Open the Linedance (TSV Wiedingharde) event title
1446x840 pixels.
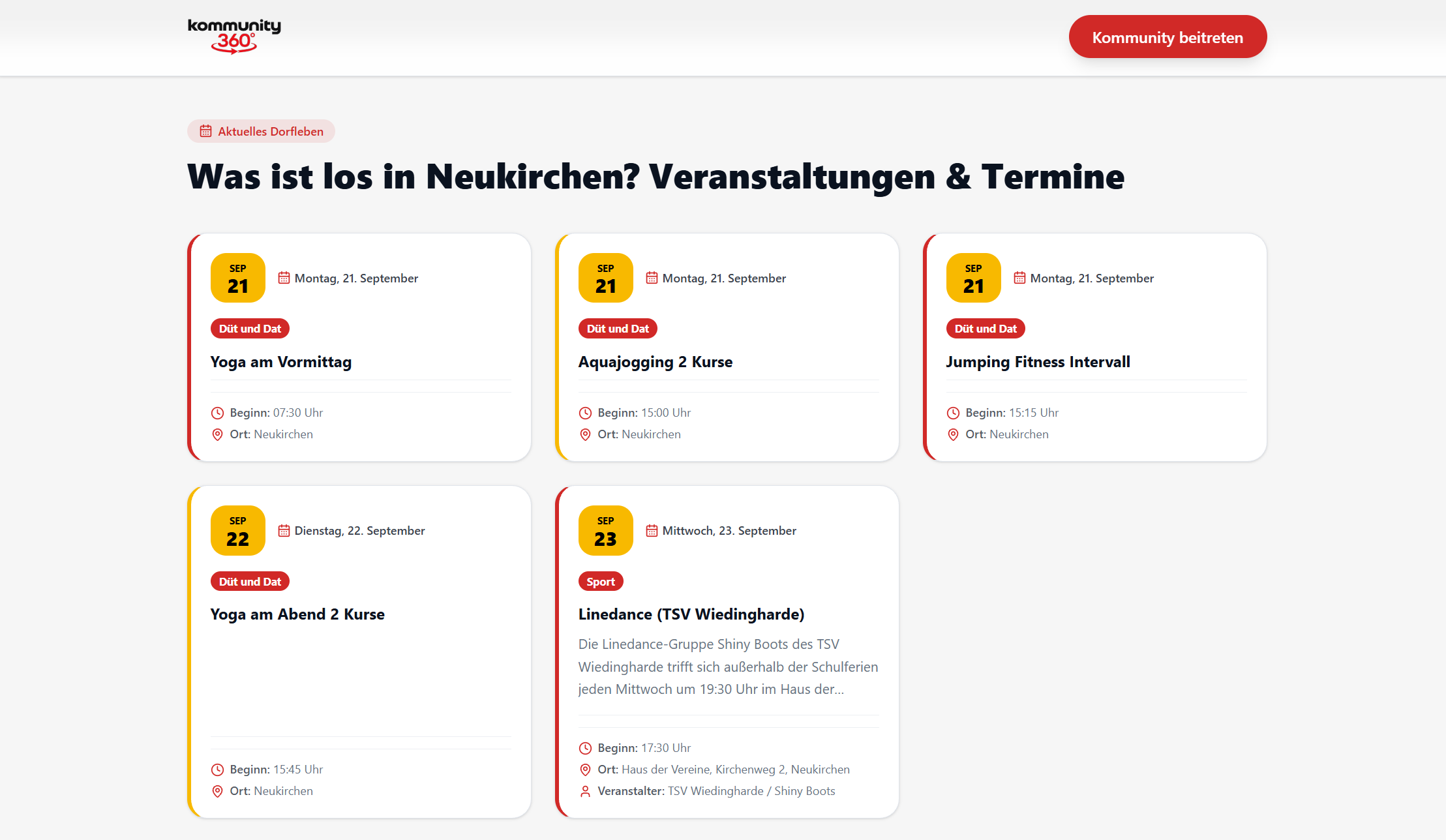(691, 614)
